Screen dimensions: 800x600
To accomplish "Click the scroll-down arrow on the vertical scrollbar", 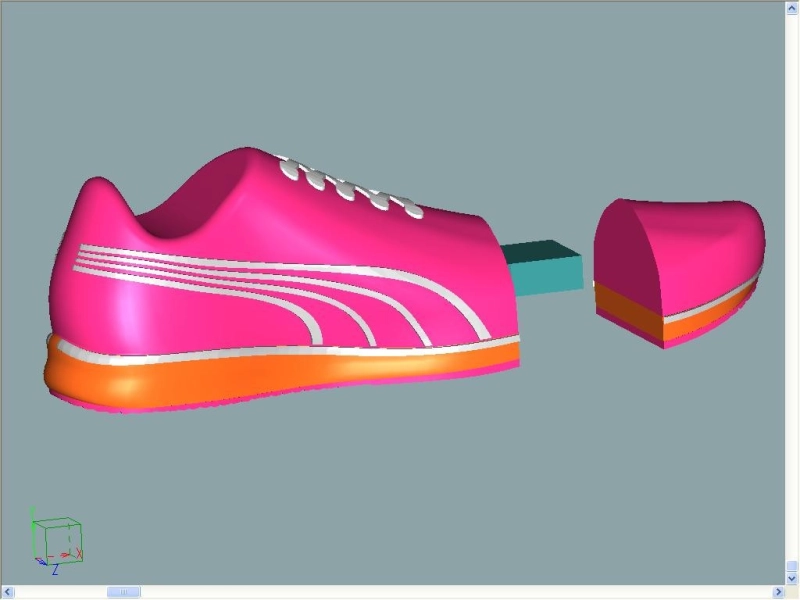I will coord(789,576).
